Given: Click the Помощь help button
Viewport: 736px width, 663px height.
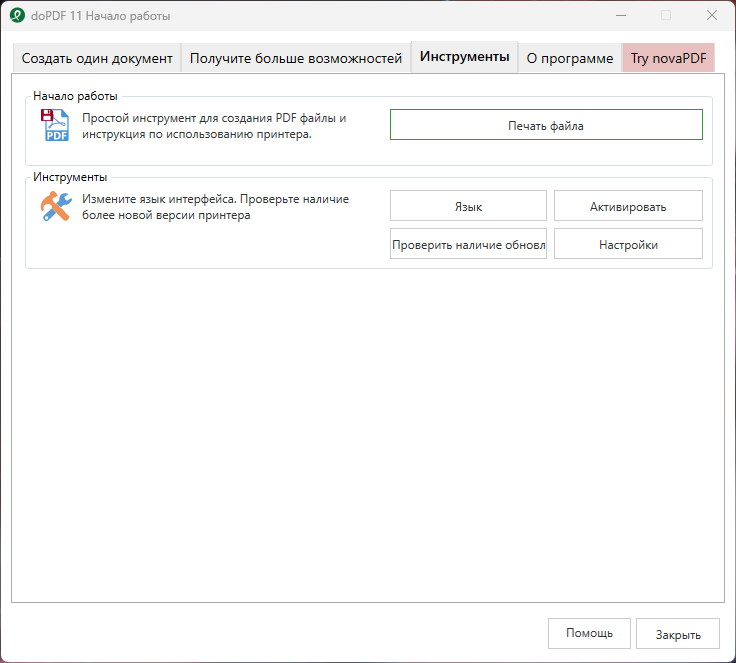Looking at the screenshot, I should [x=589, y=633].
